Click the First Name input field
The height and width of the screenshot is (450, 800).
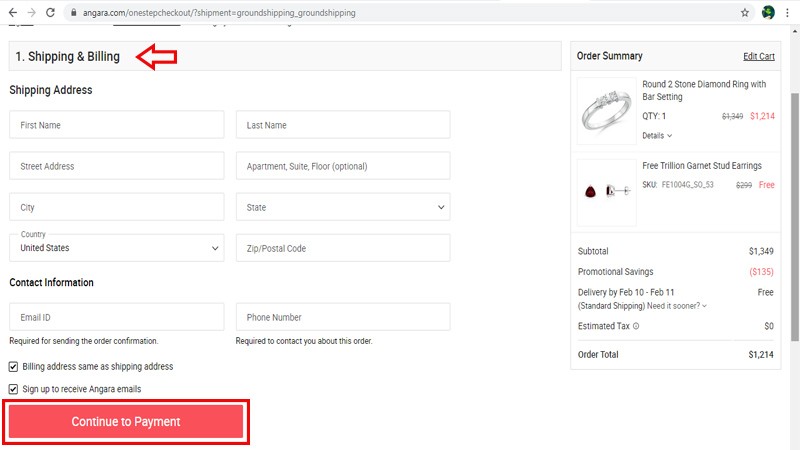pyautogui.click(x=116, y=125)
